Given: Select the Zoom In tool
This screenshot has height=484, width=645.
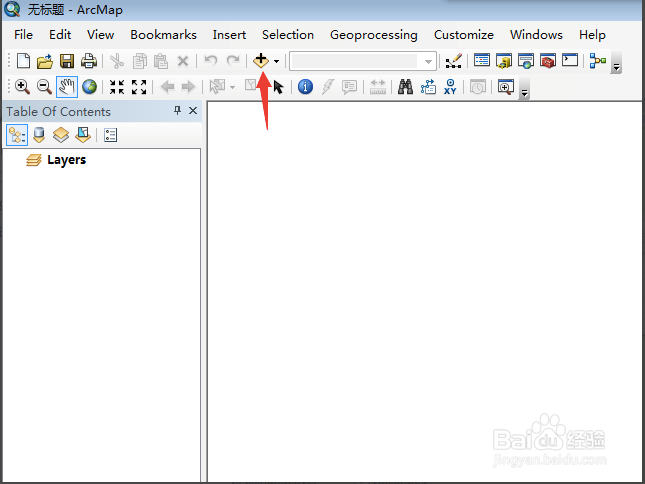Looking at the screenshot, I should pos(22,87).
